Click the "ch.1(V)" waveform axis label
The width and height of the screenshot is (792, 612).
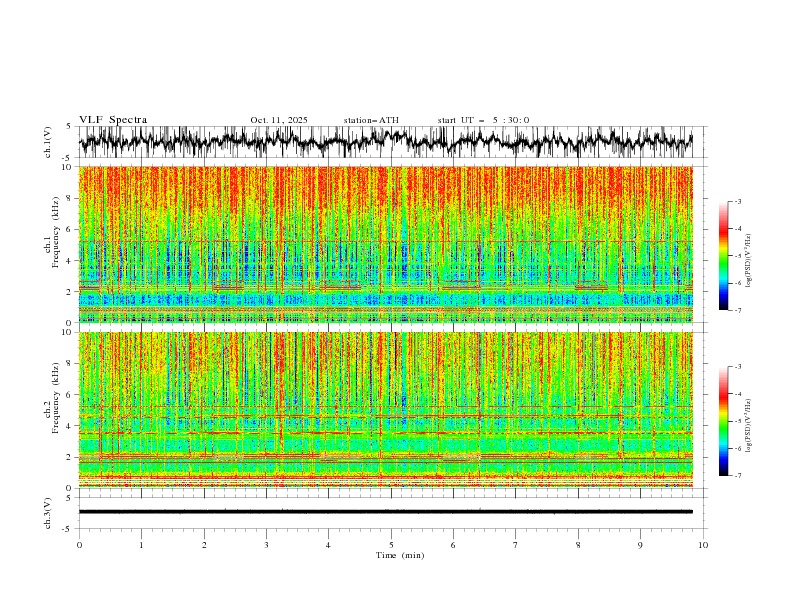click(48, 142)
